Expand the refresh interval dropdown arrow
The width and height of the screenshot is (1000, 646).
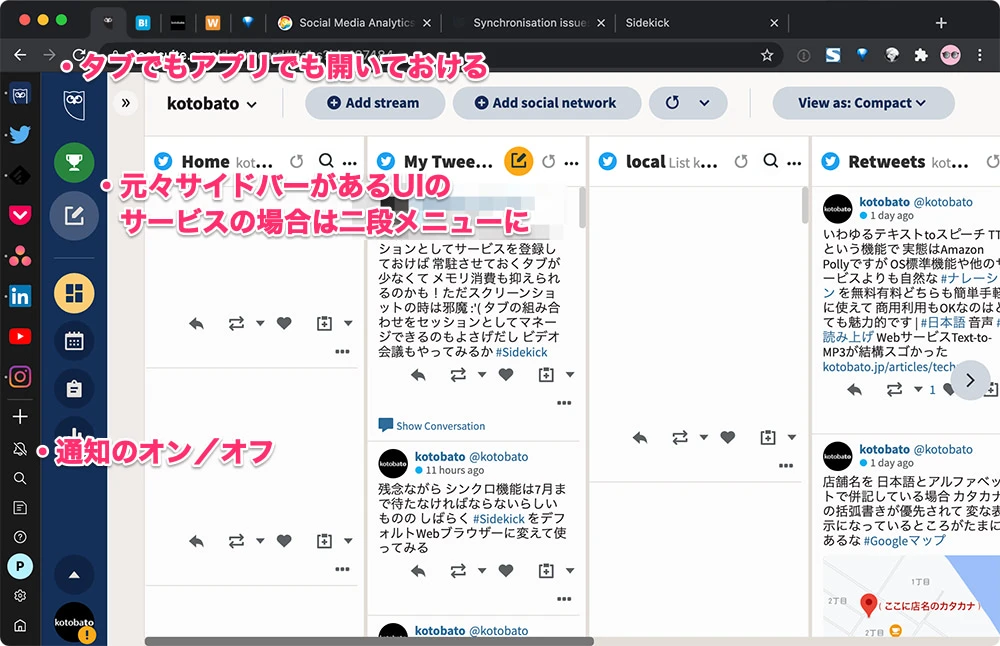tap(705, 103)
